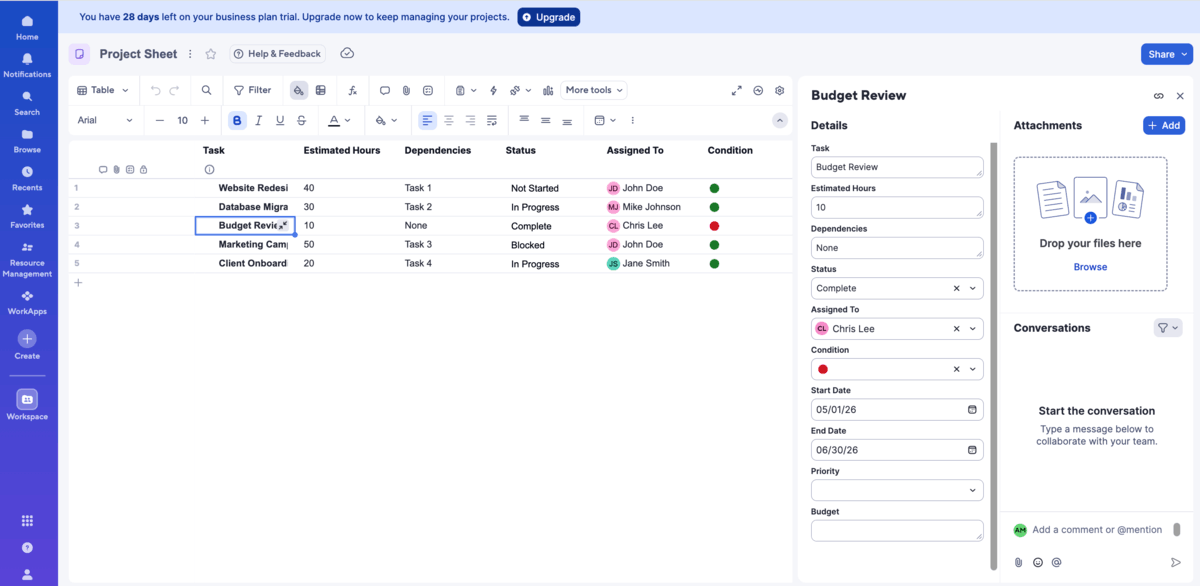Open the comment tool in the toolbar
The image size is (1200, 586).
click(384, 90)
